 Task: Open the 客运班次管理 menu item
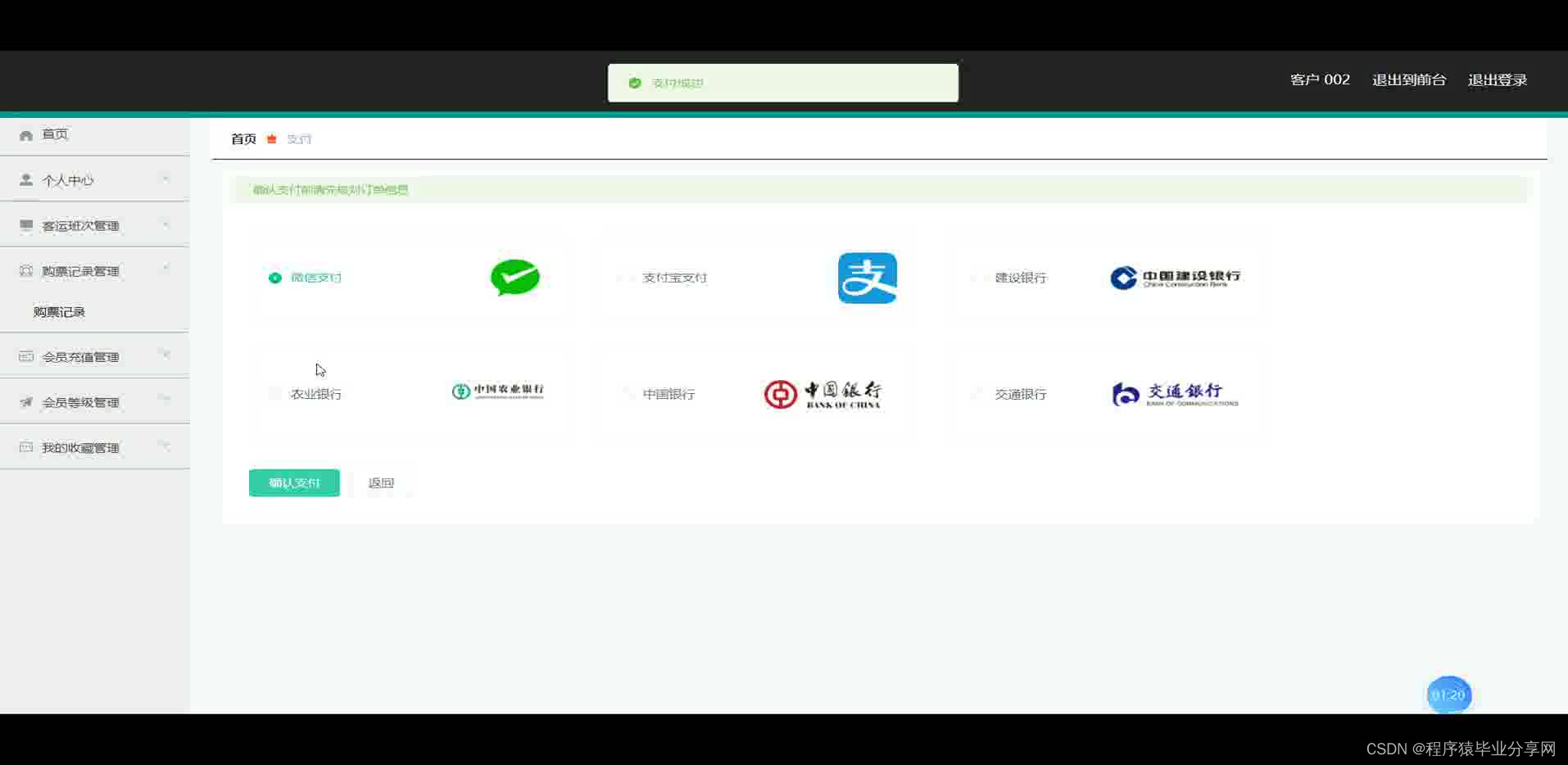[x=95, y=225]
